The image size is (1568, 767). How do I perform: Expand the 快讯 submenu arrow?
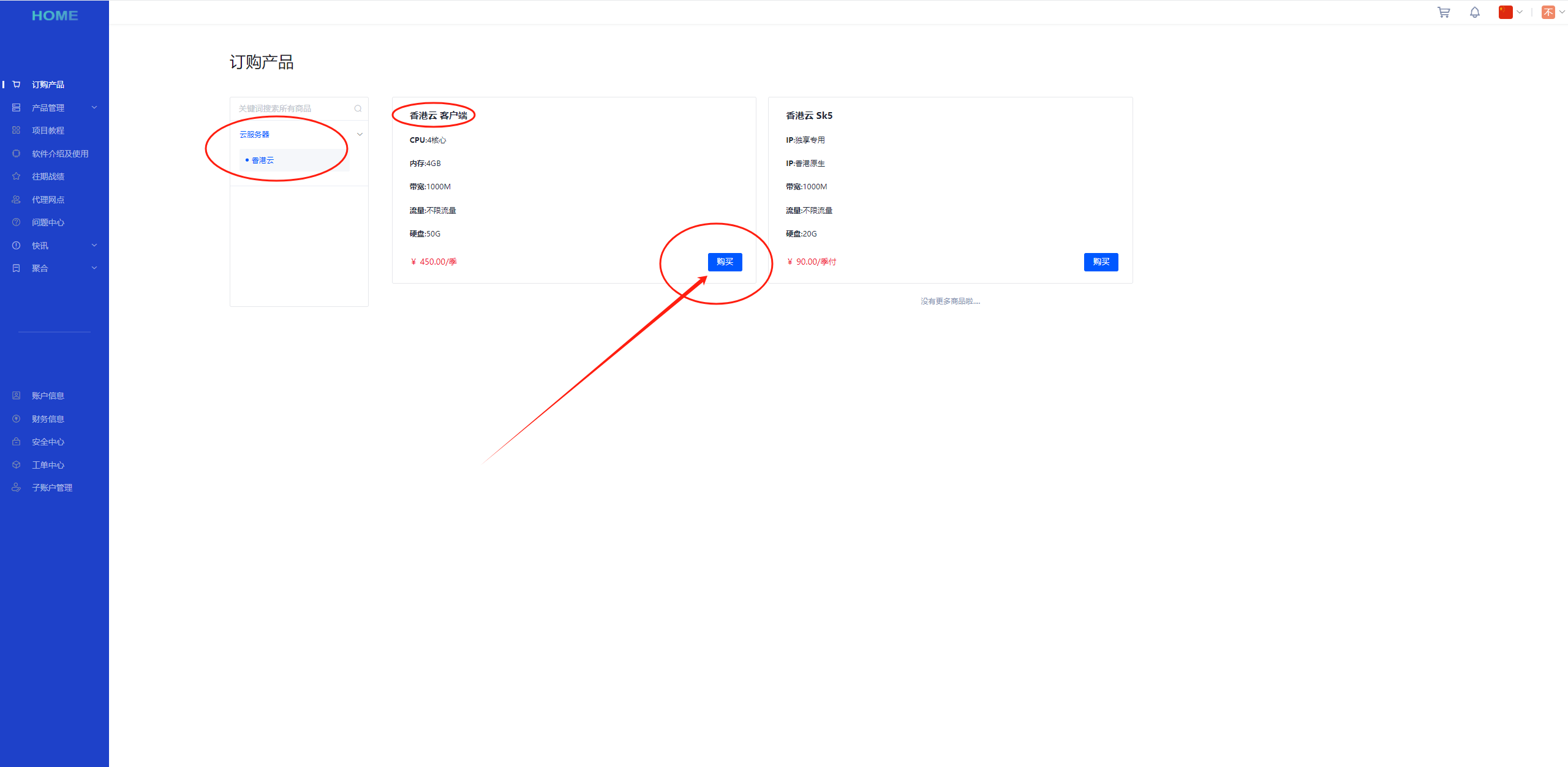click(94, 246)
